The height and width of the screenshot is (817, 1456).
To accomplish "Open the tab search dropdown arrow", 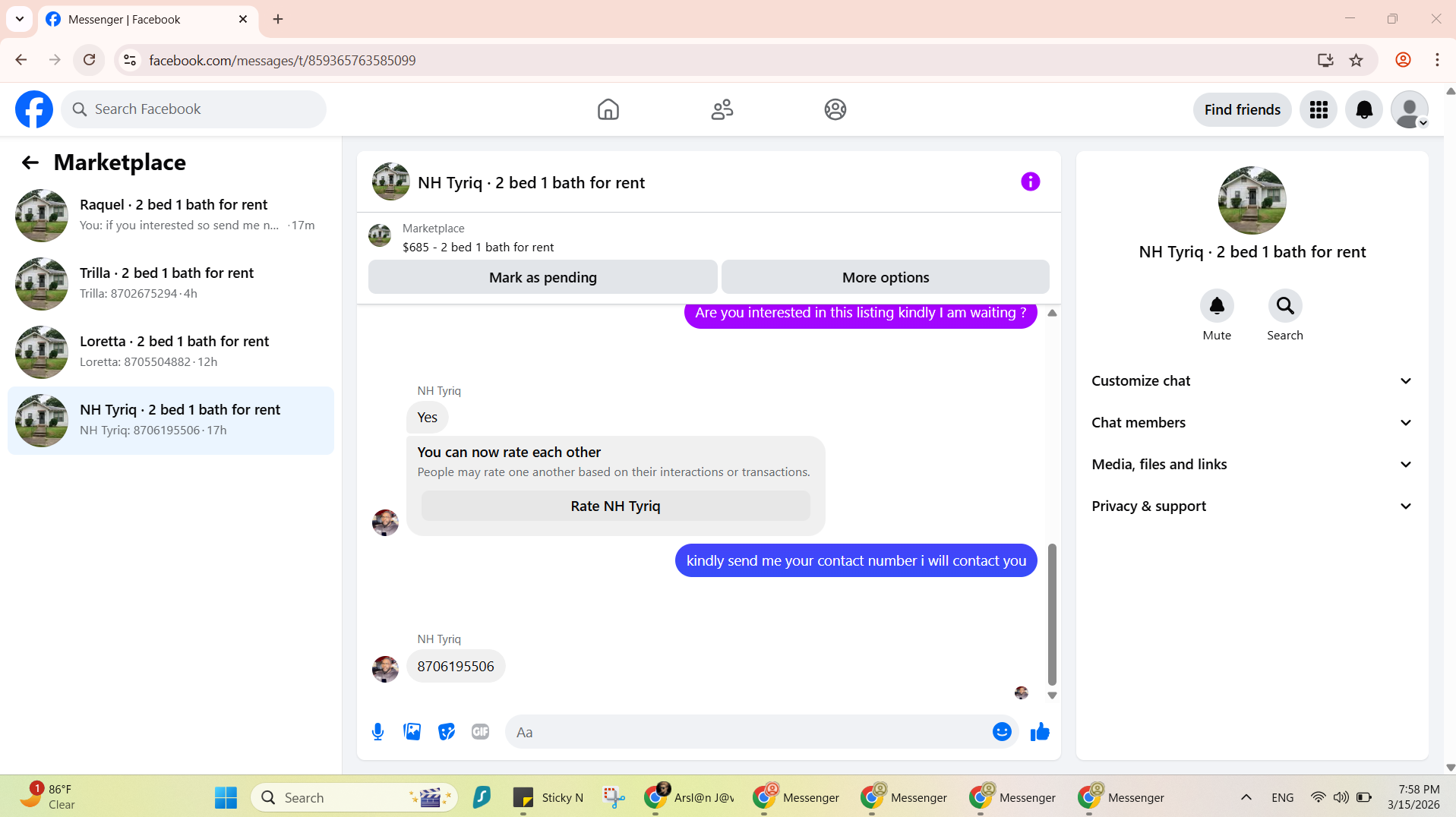I will pos(20,19).
